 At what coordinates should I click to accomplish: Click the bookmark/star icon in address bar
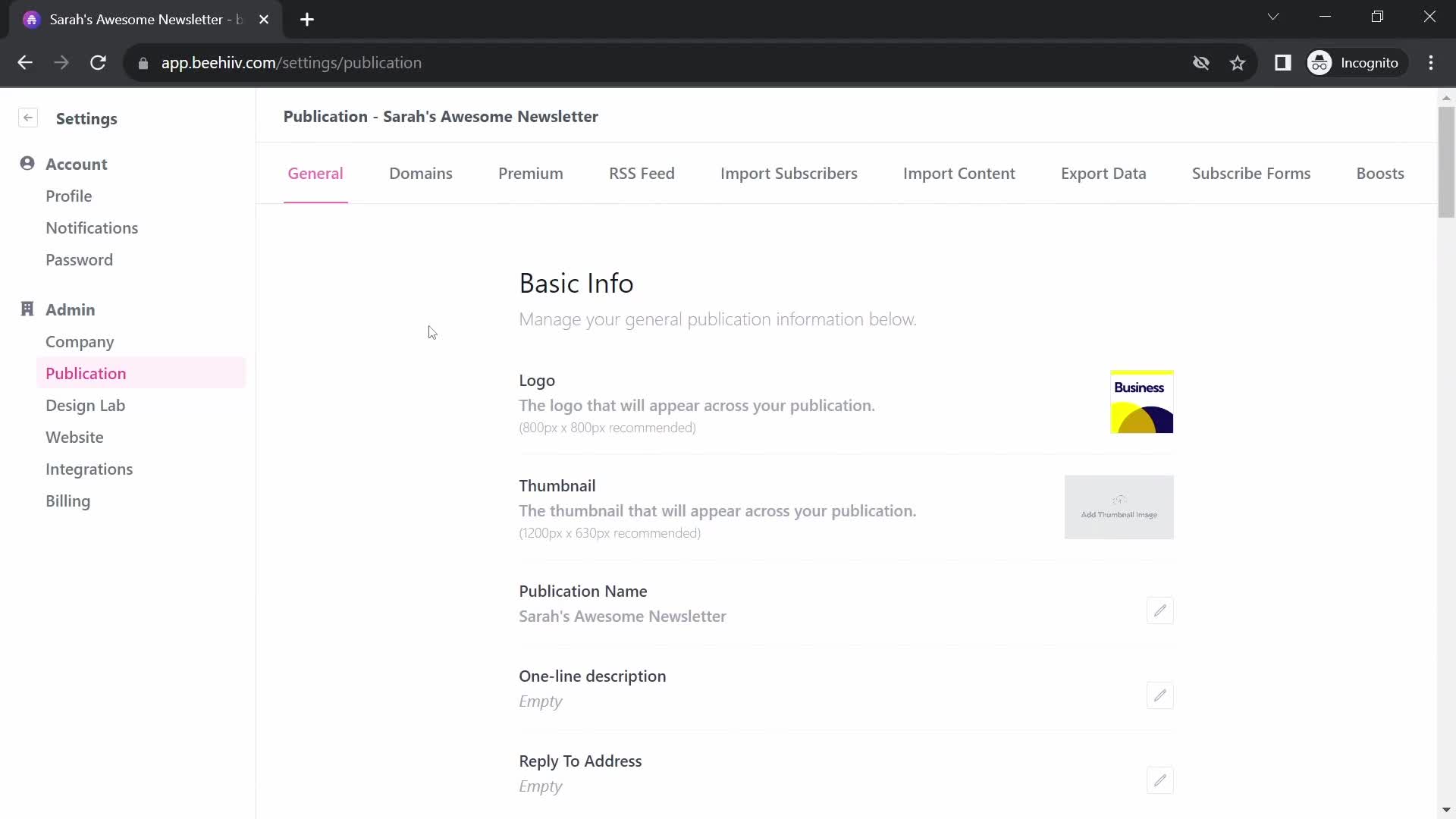pos(1238,63)
